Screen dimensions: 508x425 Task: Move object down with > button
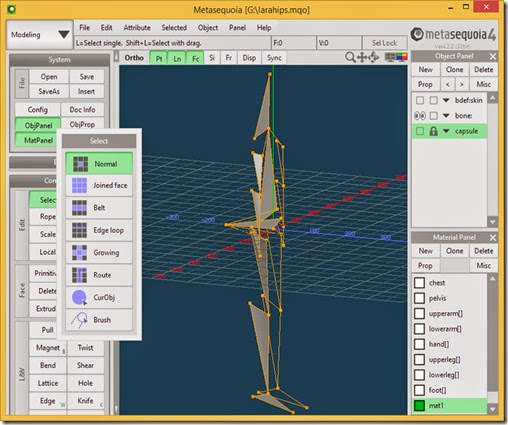click(x=462, y=84)
